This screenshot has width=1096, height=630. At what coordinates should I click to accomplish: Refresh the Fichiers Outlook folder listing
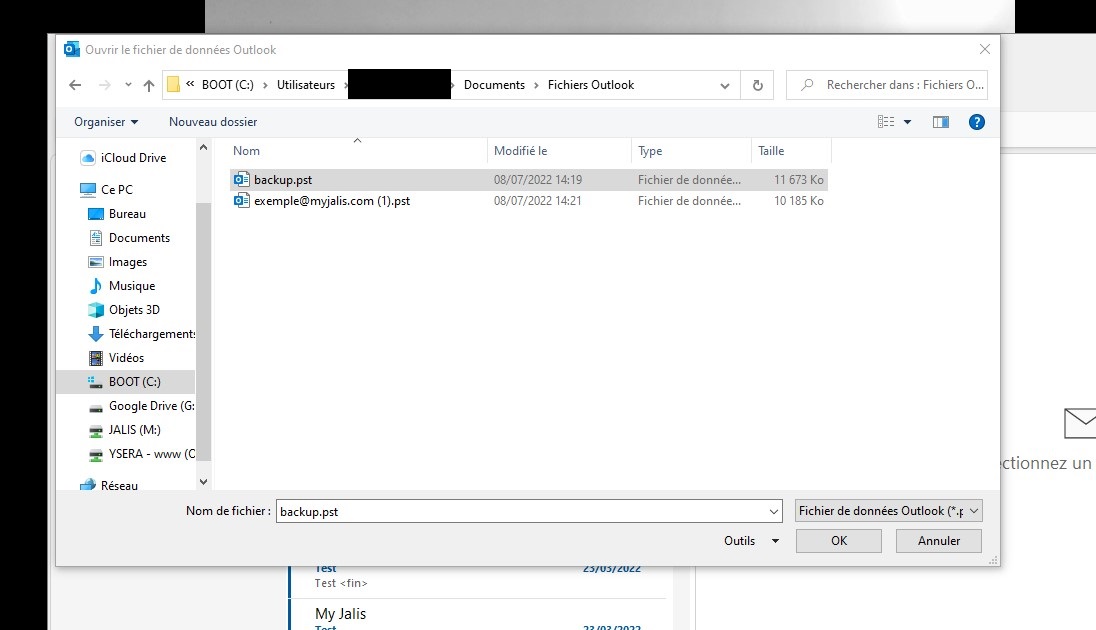click(x=757, y=86)
